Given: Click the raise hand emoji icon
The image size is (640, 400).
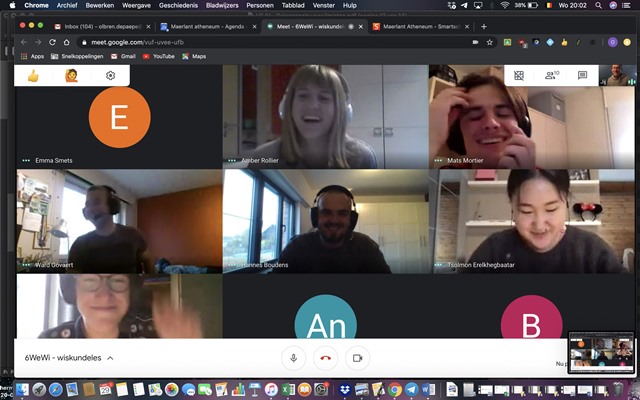Looking at the screenshot, I should click(x=71, y=76).
